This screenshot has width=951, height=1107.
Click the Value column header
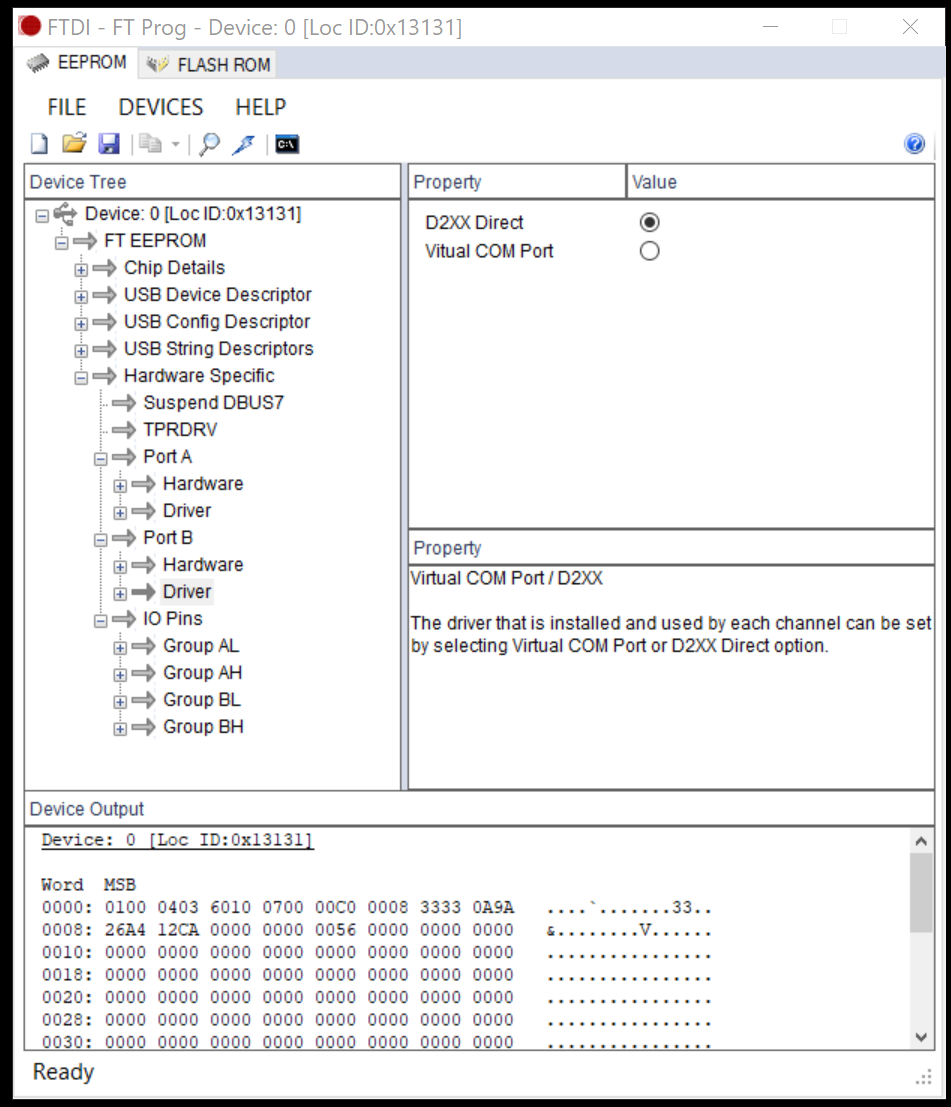coord(781,182)
